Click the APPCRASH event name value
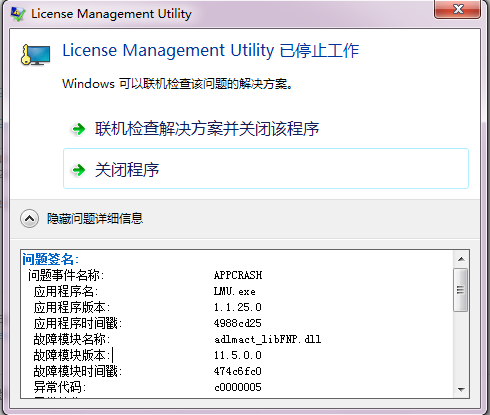 click(x=238, y=275)
